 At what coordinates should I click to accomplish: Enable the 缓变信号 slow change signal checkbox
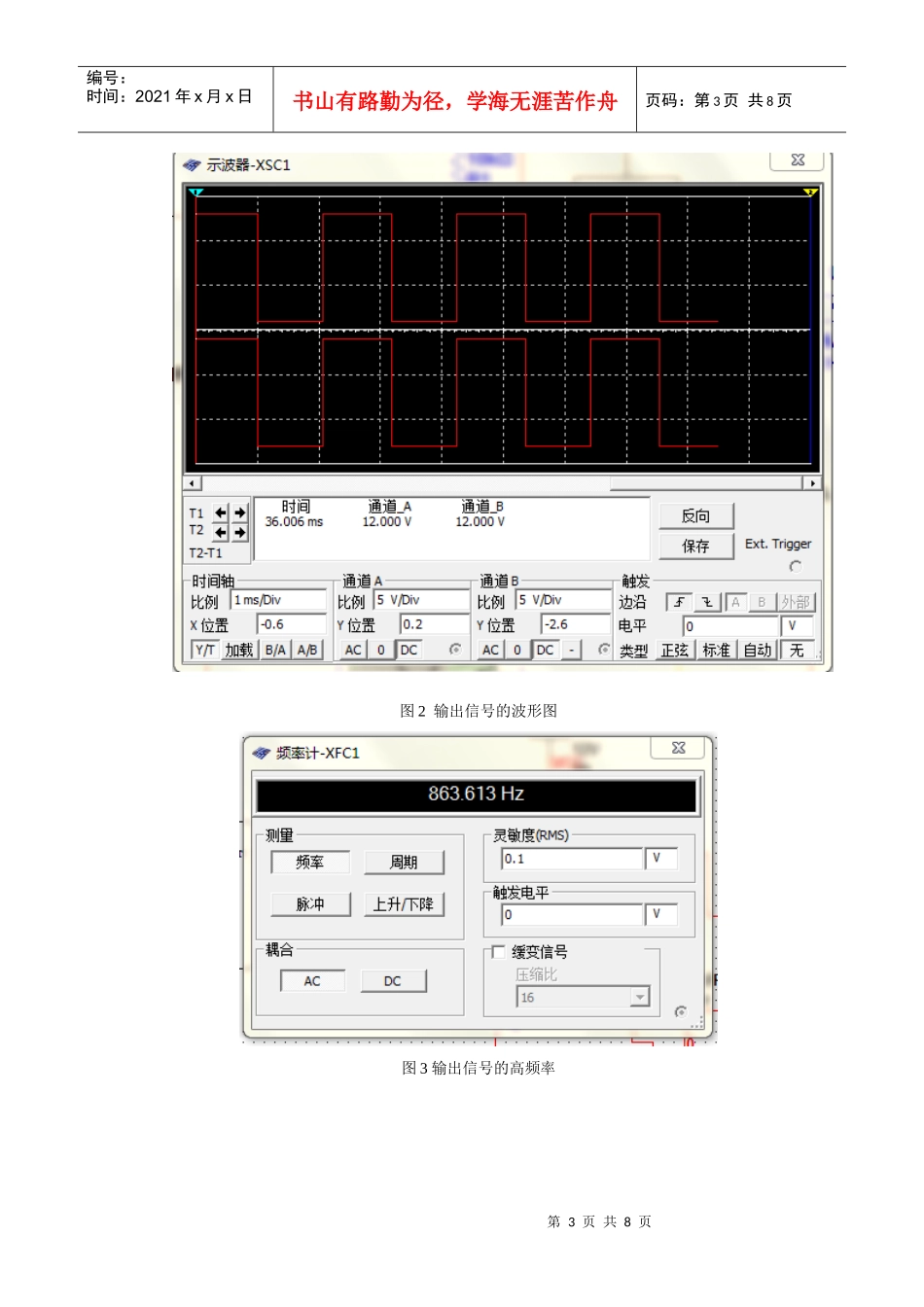click(499, 952)
